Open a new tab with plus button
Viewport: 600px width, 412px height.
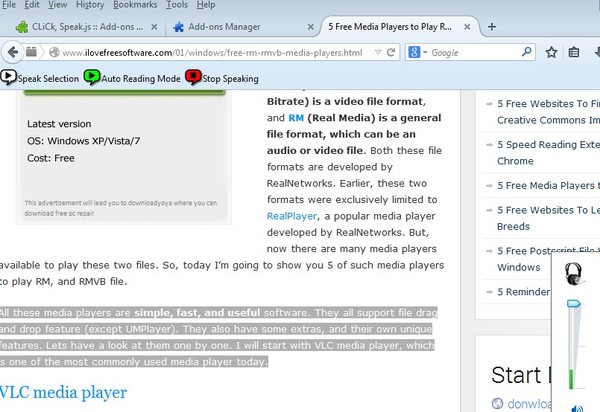click(492, 27)
